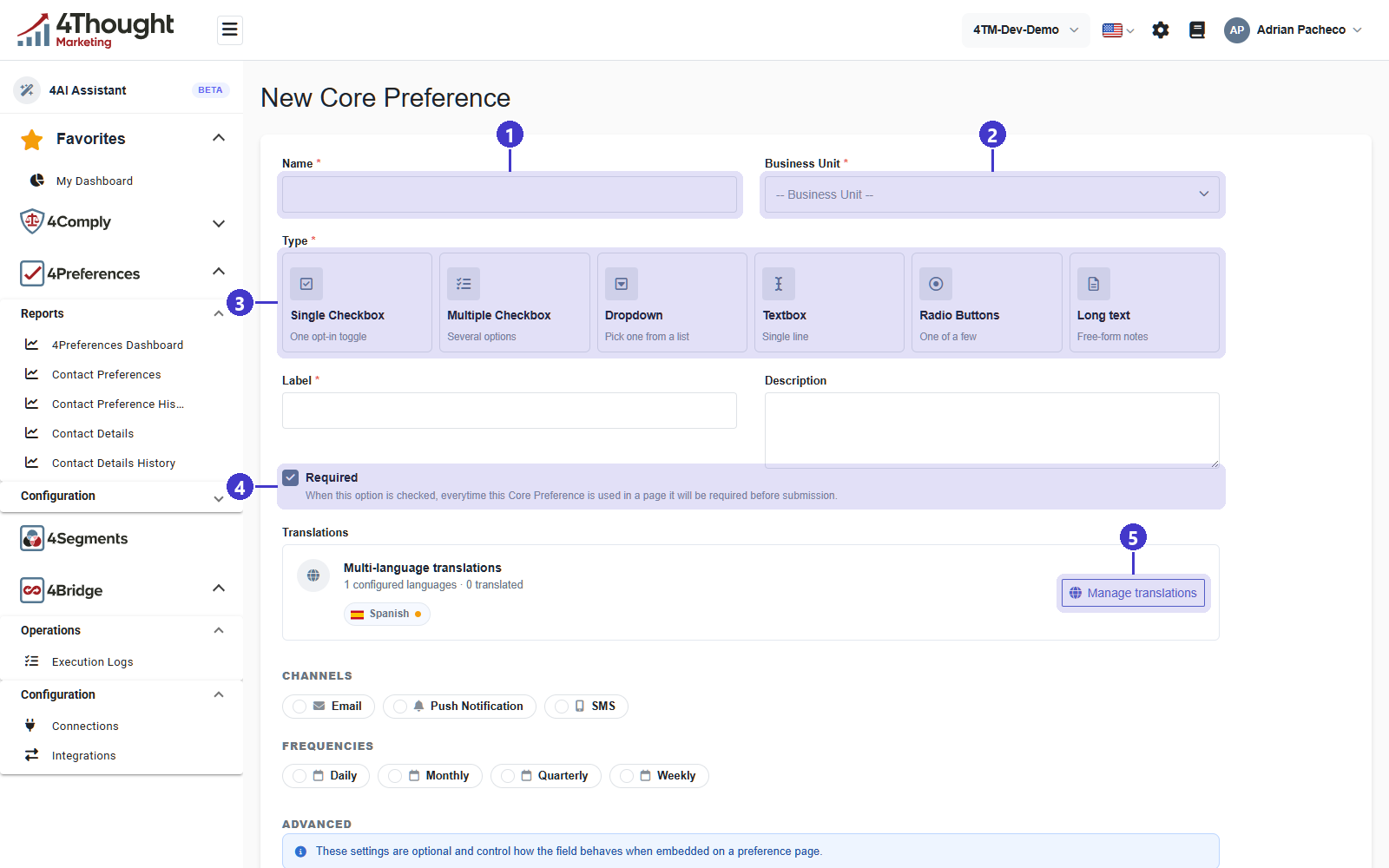Click the Radio Buttons type icon
The image size is (1389, 868).
point(936,284)
